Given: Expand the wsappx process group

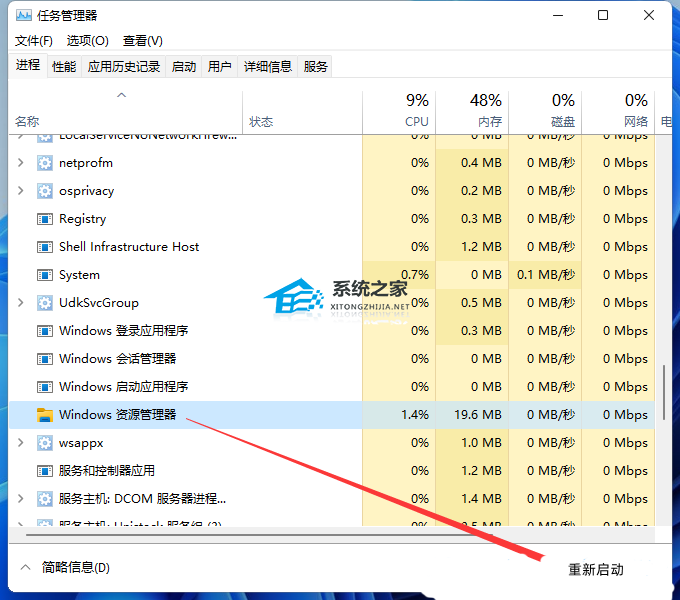Looking at the screenshot, I should click(x=20, y=442).
